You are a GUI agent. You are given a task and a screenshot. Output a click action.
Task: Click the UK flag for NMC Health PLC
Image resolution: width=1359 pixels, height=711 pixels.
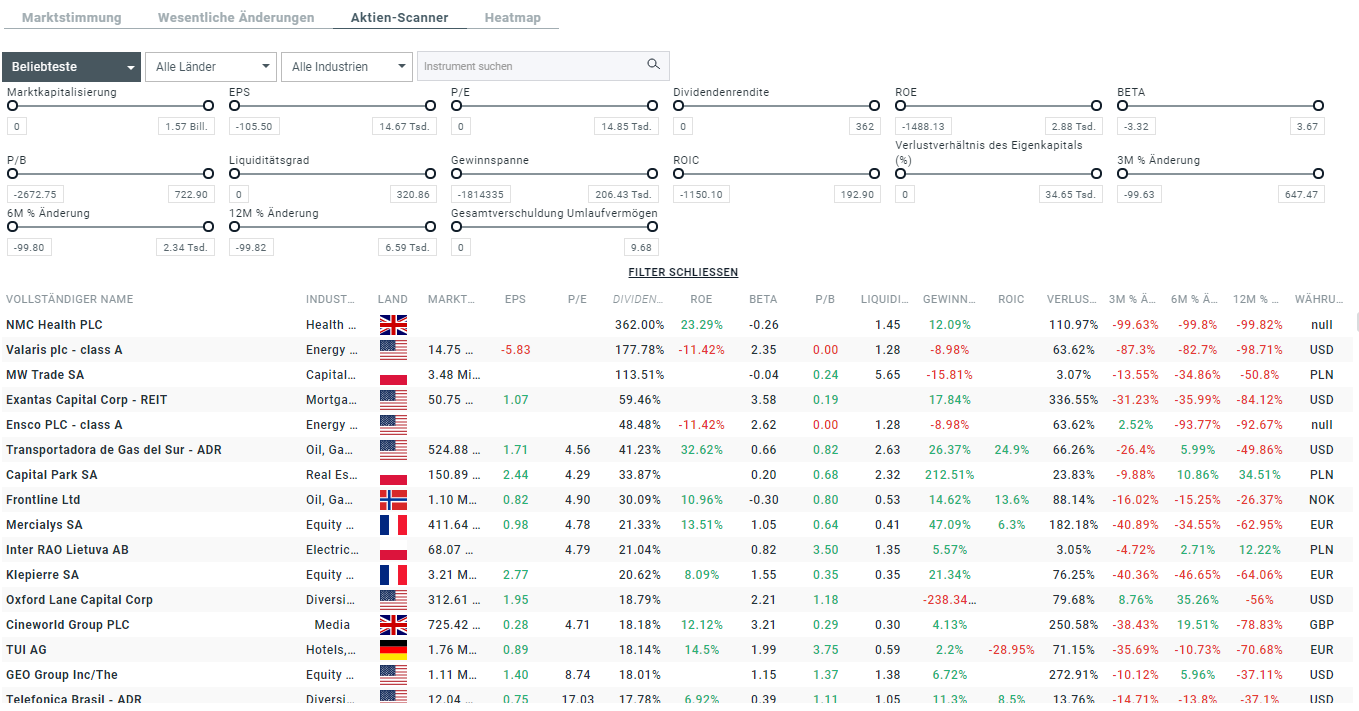[x=393, y=325]
